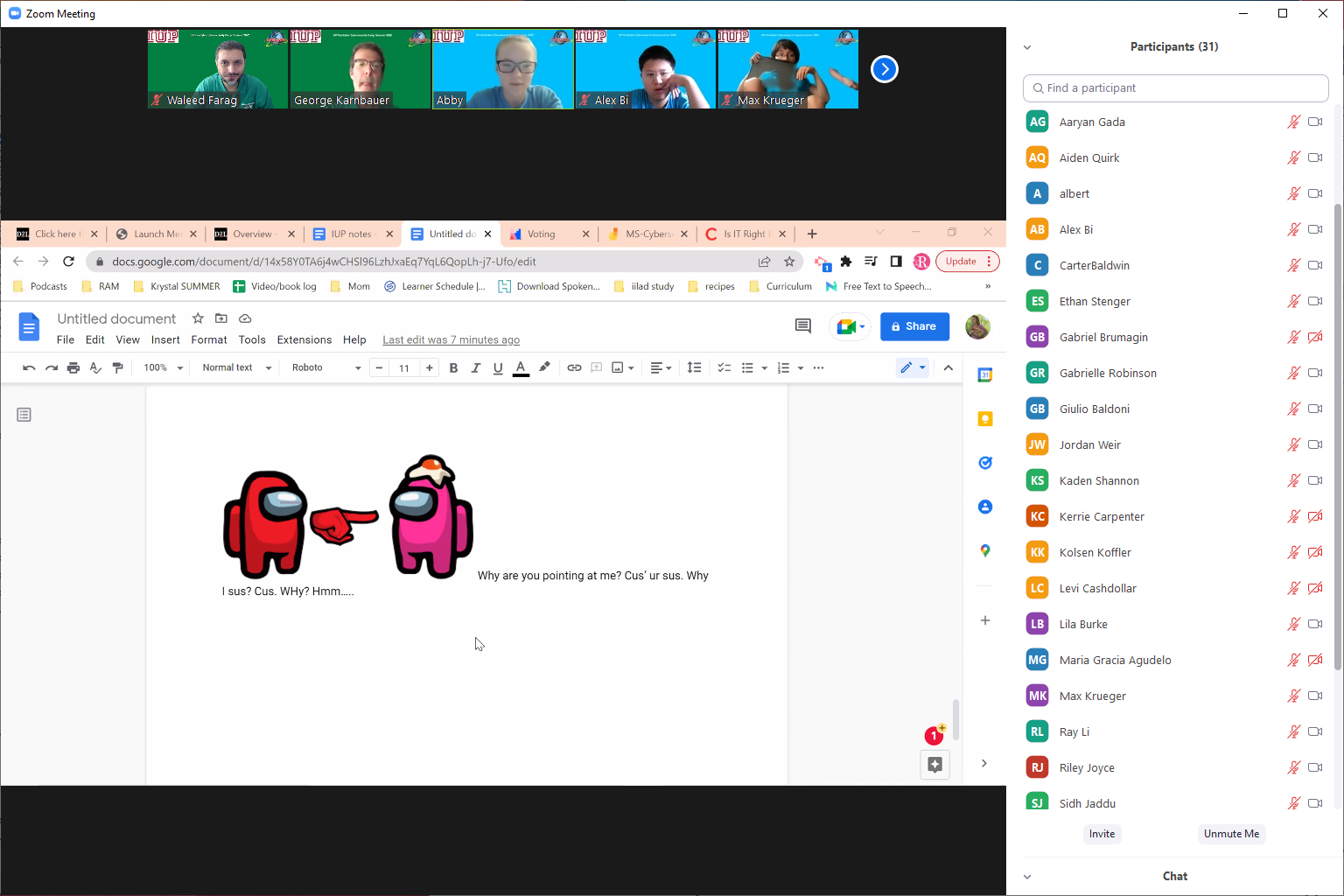Click the Invite button in Participants
1344x896 pixels.
click(x=1102, y=834)
